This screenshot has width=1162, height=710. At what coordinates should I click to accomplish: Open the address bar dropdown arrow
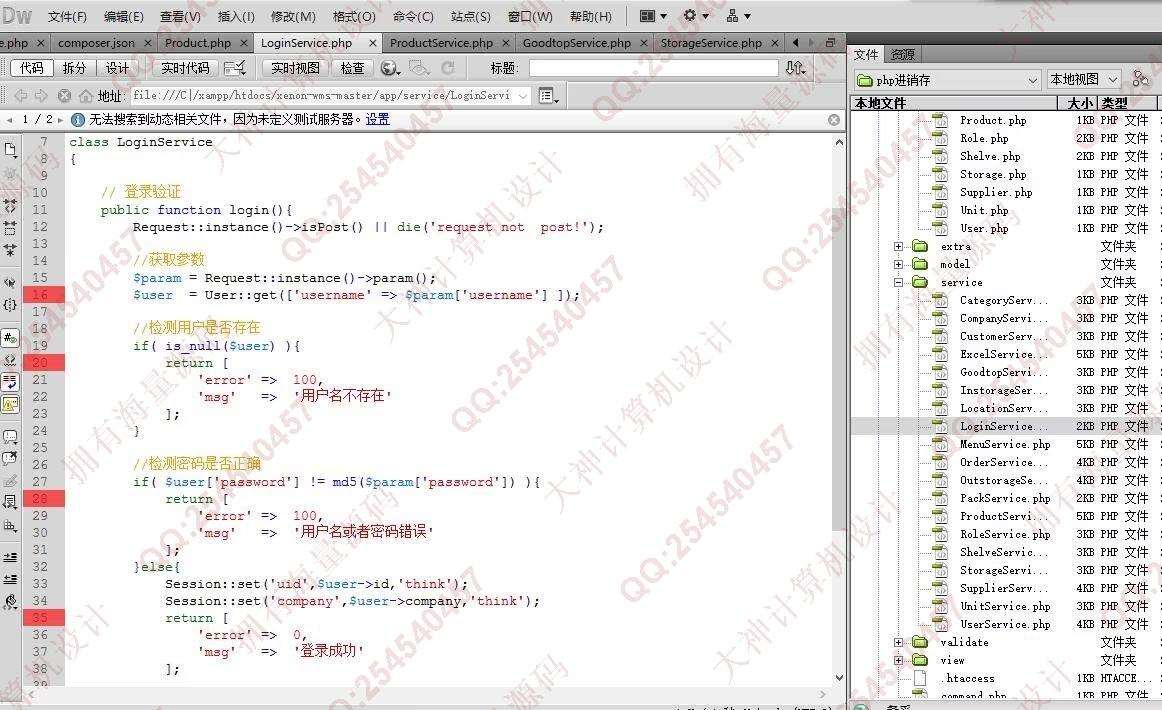click(x=523, y=96)
